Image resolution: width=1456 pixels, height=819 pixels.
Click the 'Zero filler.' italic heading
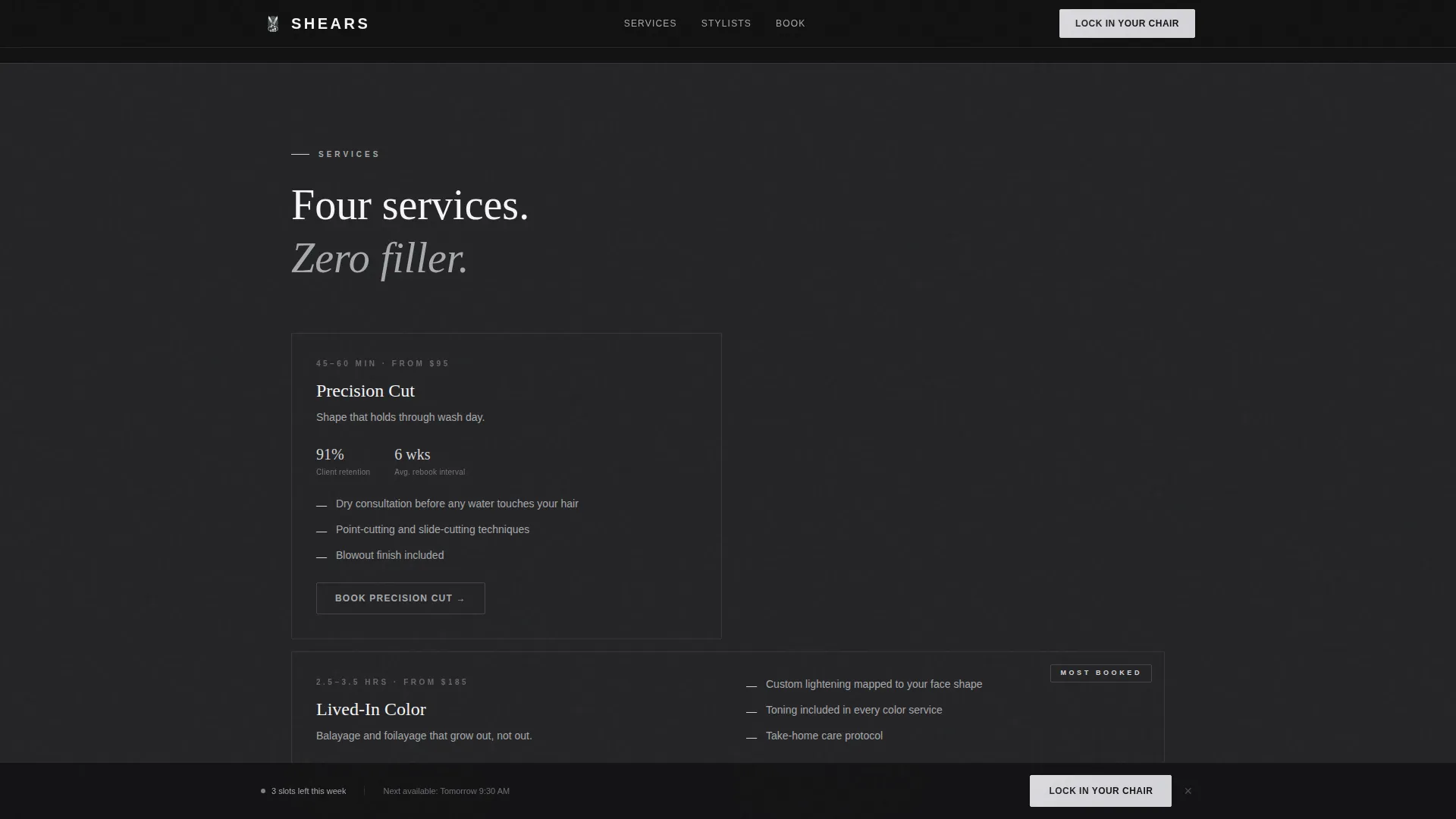coord(379,259)
